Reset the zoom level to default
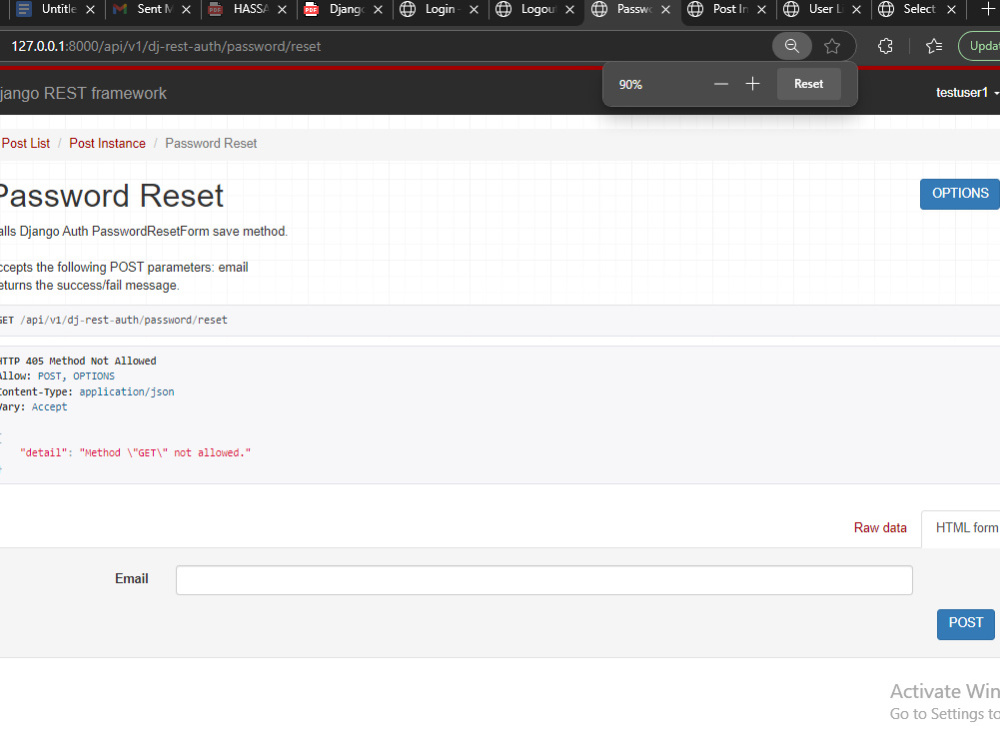Screen dimensions: 1000x750 808,84
